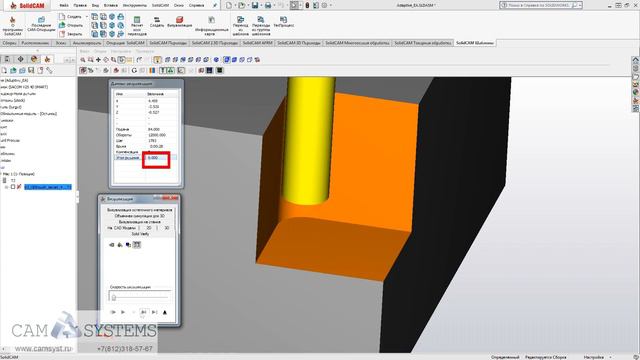
Task: Expand the Создать ribbon dropdown arrow
Action: click(x=87, y=17)
